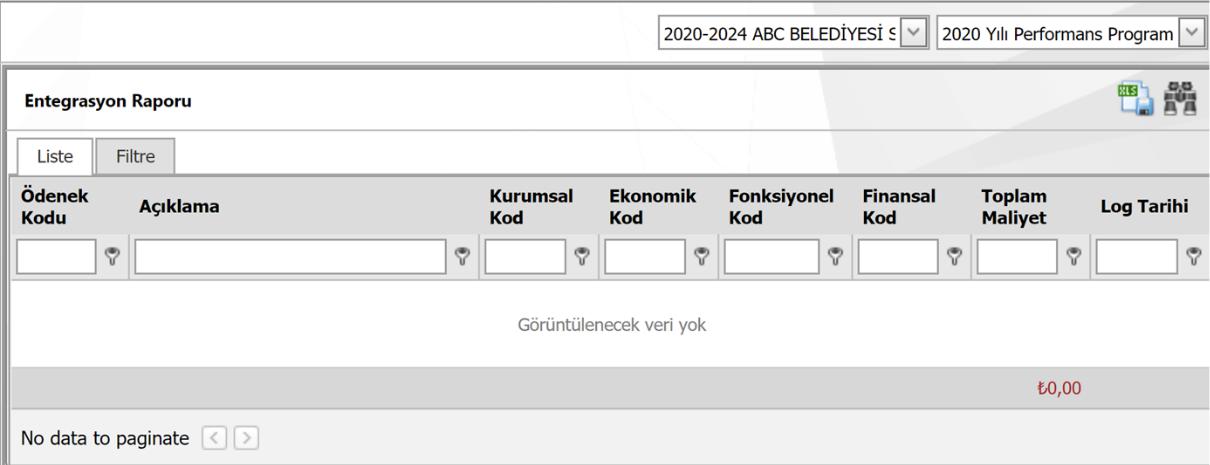Click filter icon for Açıklama column
This screenshot has height=465, width=1210.
[x=463, y=257]
